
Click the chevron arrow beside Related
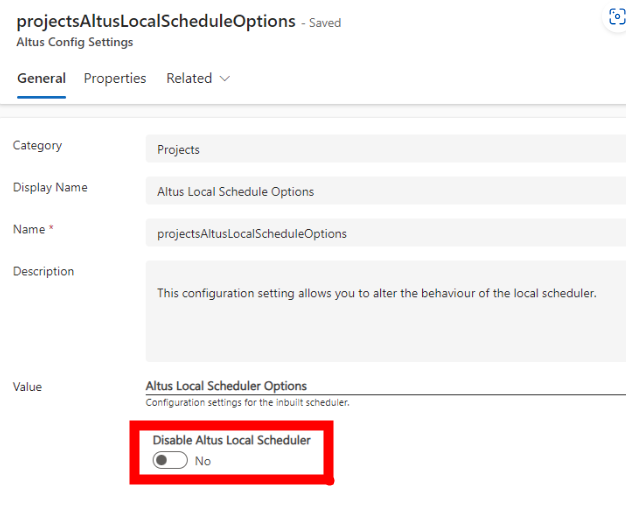(x=225, y=79)
